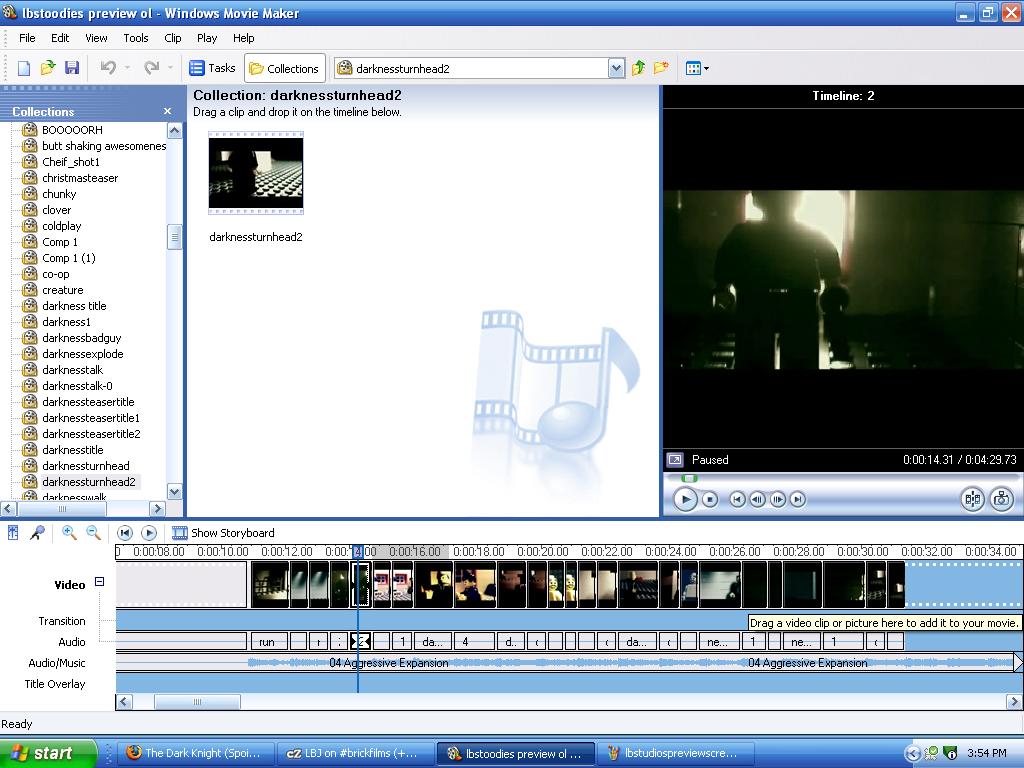Toggle the Tasks pane
Image resolution: width=1024 pixels, height=768 pixels.
212,67
